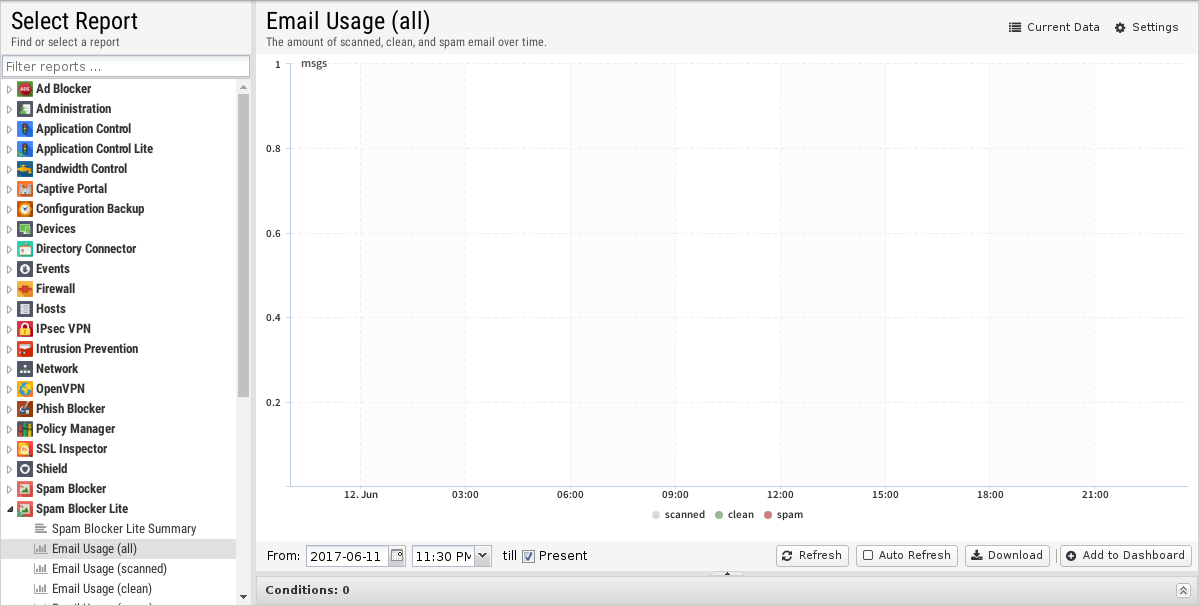Click the Spam Blocker Lite icon
The height and width of the screenshot is (606, 1199).
click(x=24, y=509)
